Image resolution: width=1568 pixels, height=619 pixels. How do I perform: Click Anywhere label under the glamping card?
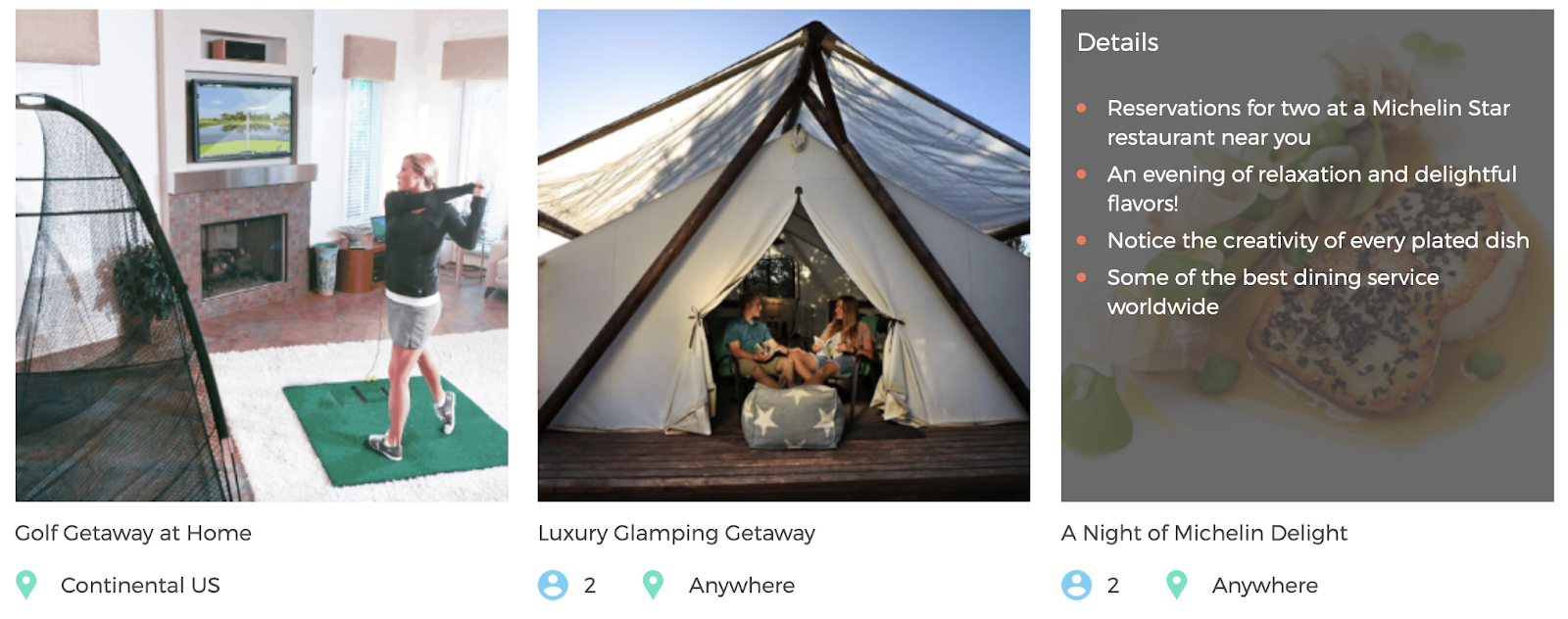[x=742, y=586]
